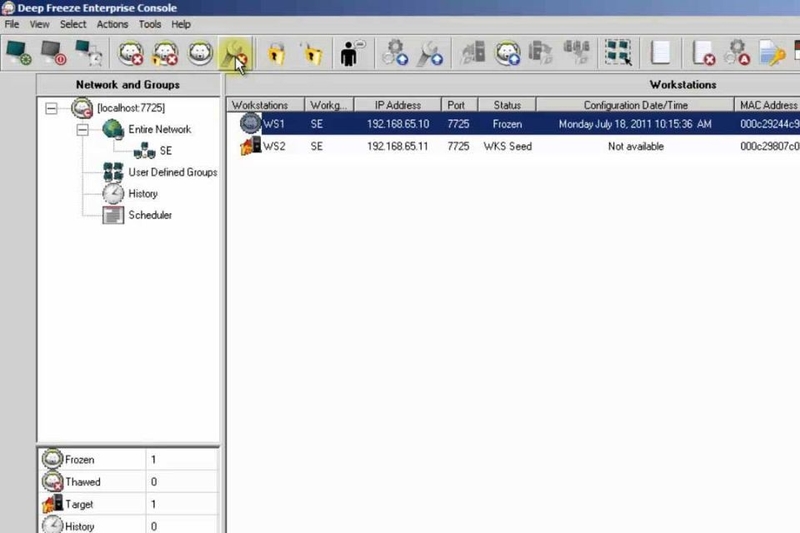The image size is (800, 533).
Task: Sort by the Workg... column header
Action: 329,105
